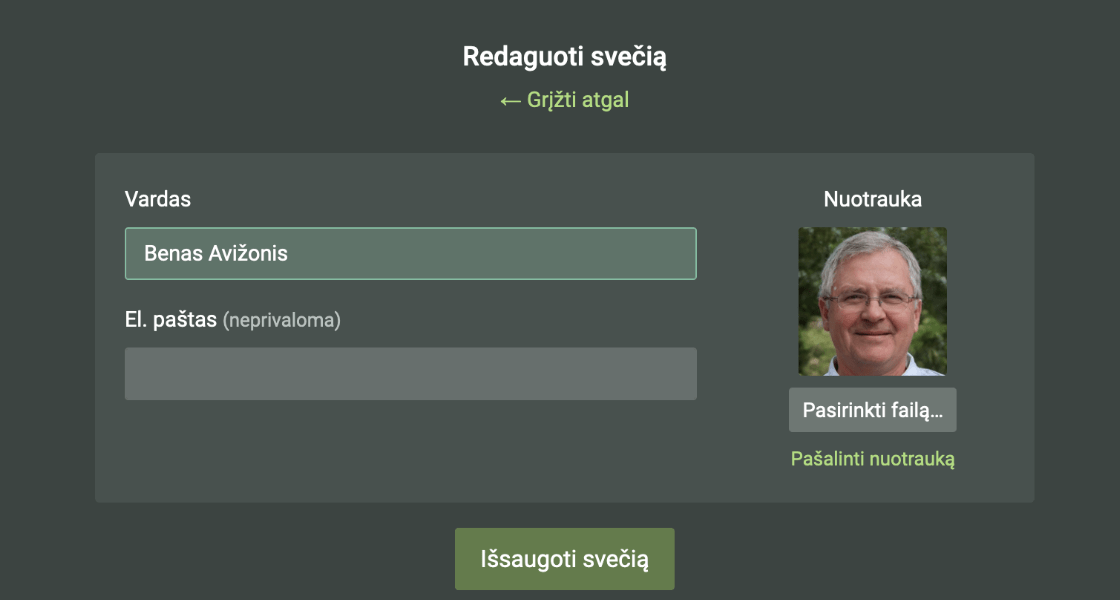This screenshot has height=600, width=1120.
Task: Go back via the "Grįžti atgal" link
Action: click(565, 101)
